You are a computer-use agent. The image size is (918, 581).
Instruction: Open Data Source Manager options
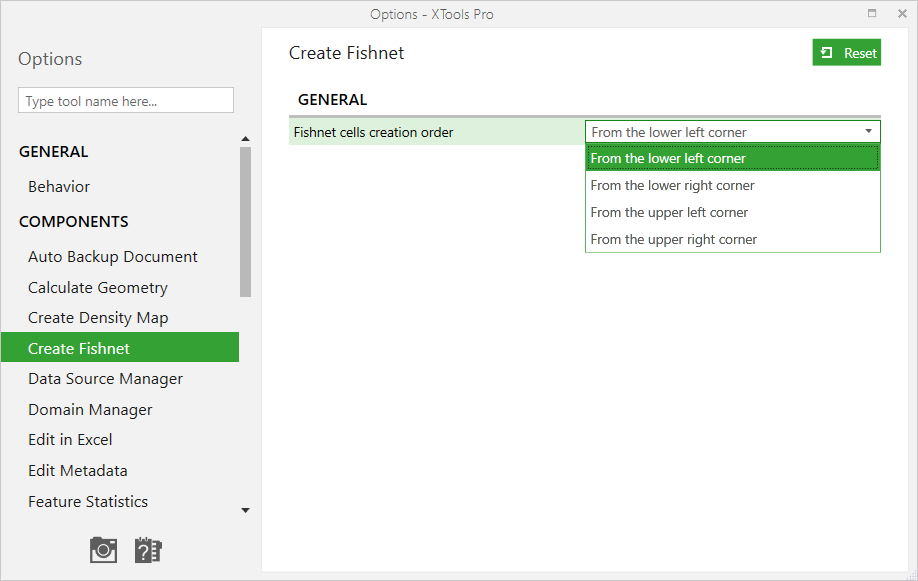[105, 379]
